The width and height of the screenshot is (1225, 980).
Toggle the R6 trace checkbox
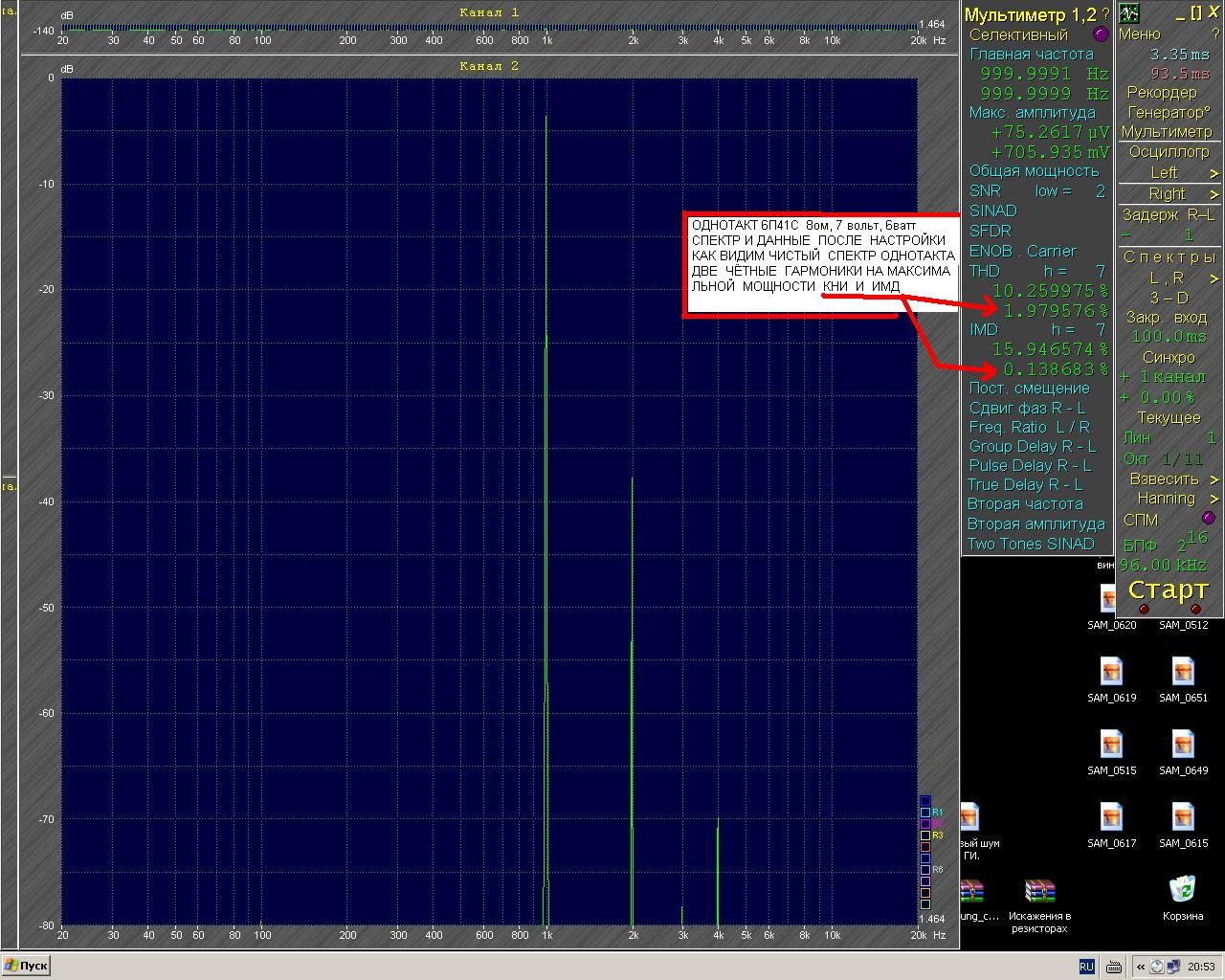925,870
